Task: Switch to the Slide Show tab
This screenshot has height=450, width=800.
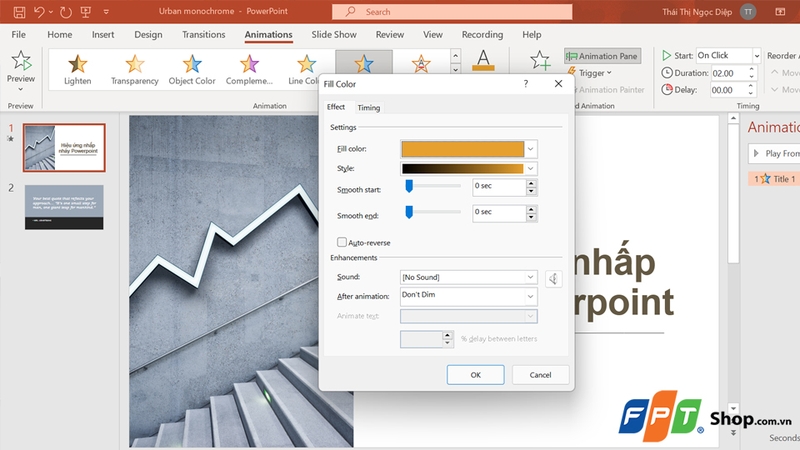Action: point(334,34)
